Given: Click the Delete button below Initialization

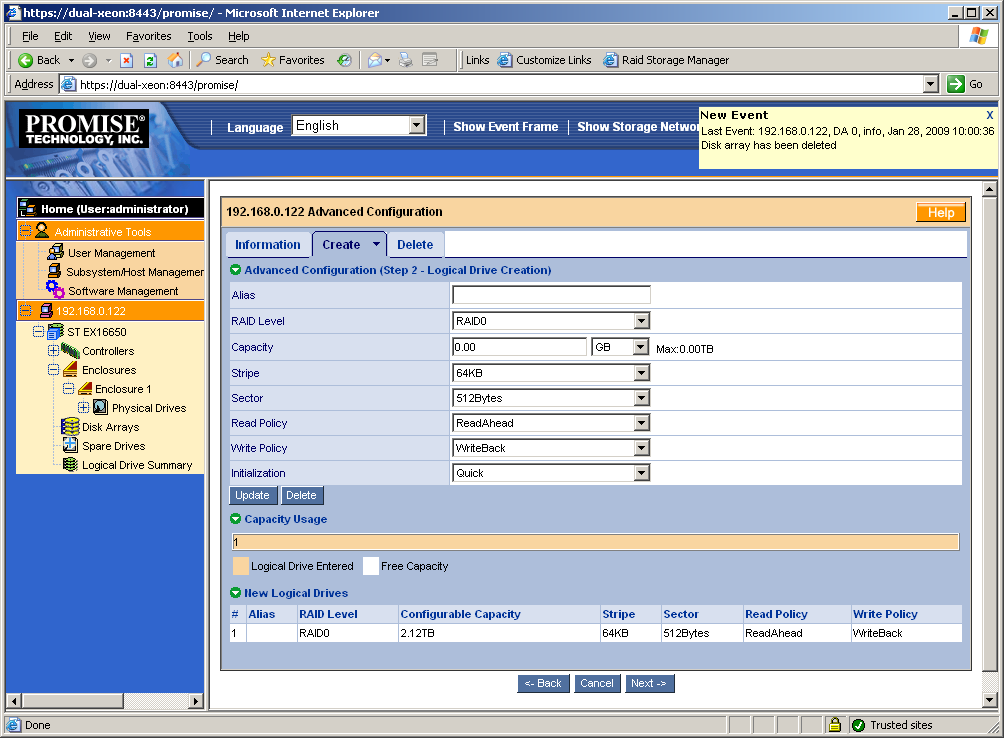Looking at the screenshot, I should click(302, 495).
